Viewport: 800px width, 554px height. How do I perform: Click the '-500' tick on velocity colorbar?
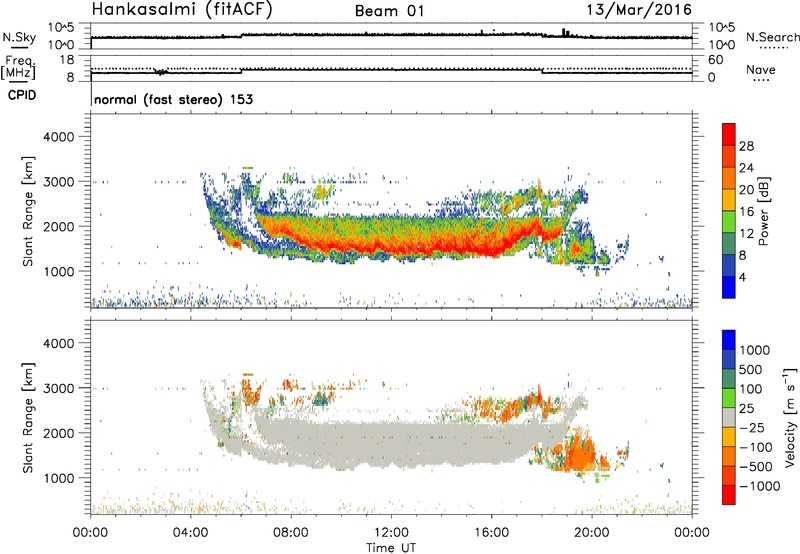pyautogui.click(x=756, y=467)
